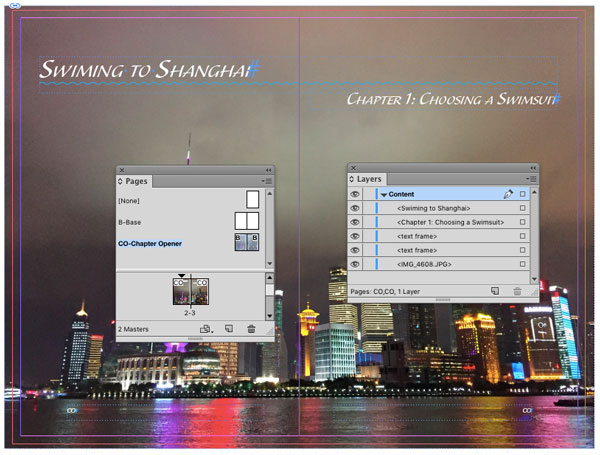Open the Layers panel flyout menu
Viewport: 600px width, 455px height.
pos(533,179)
